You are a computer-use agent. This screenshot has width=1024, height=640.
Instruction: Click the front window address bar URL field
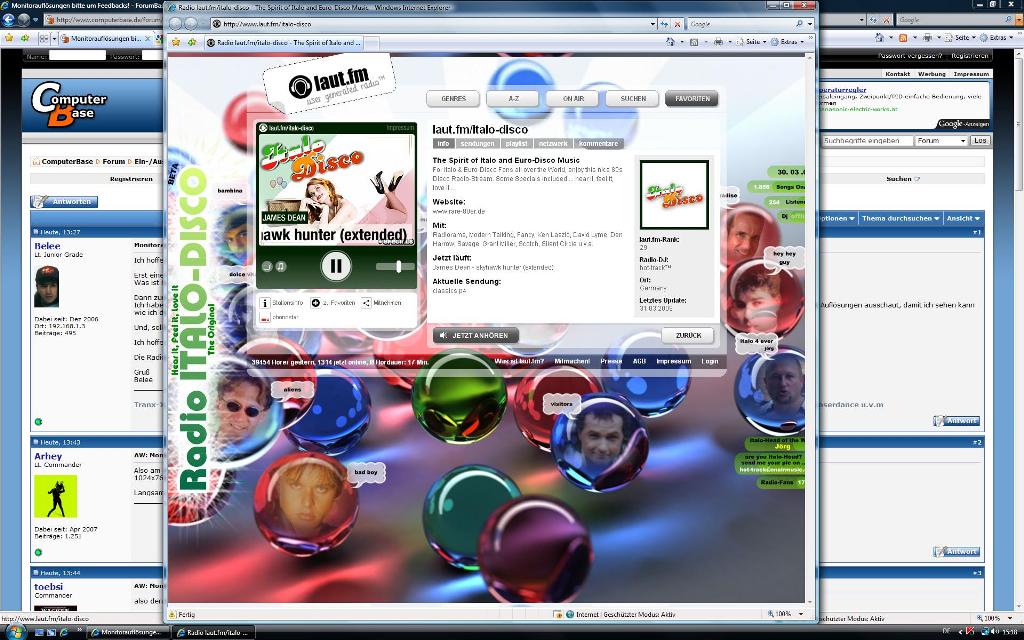pyautogui.click(x=431, y=24)
